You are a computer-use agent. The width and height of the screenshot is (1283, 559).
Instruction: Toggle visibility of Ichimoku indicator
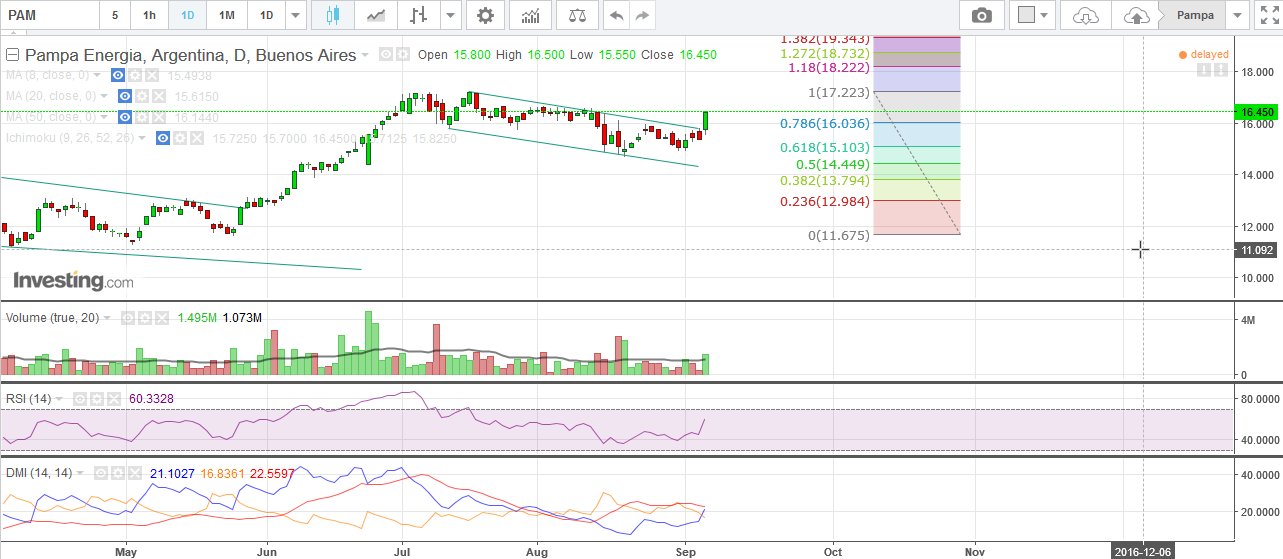pos(162,138)
